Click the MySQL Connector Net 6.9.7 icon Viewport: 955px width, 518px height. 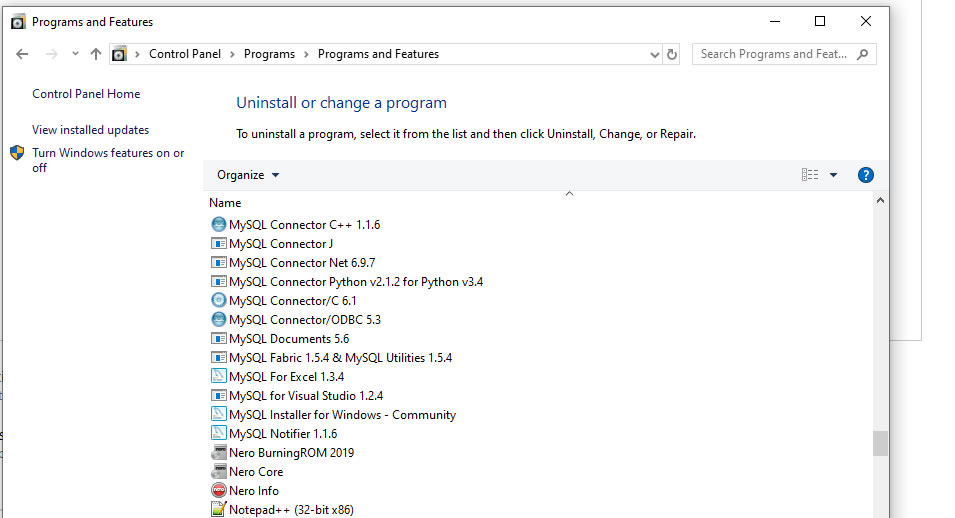pos(219,262)
